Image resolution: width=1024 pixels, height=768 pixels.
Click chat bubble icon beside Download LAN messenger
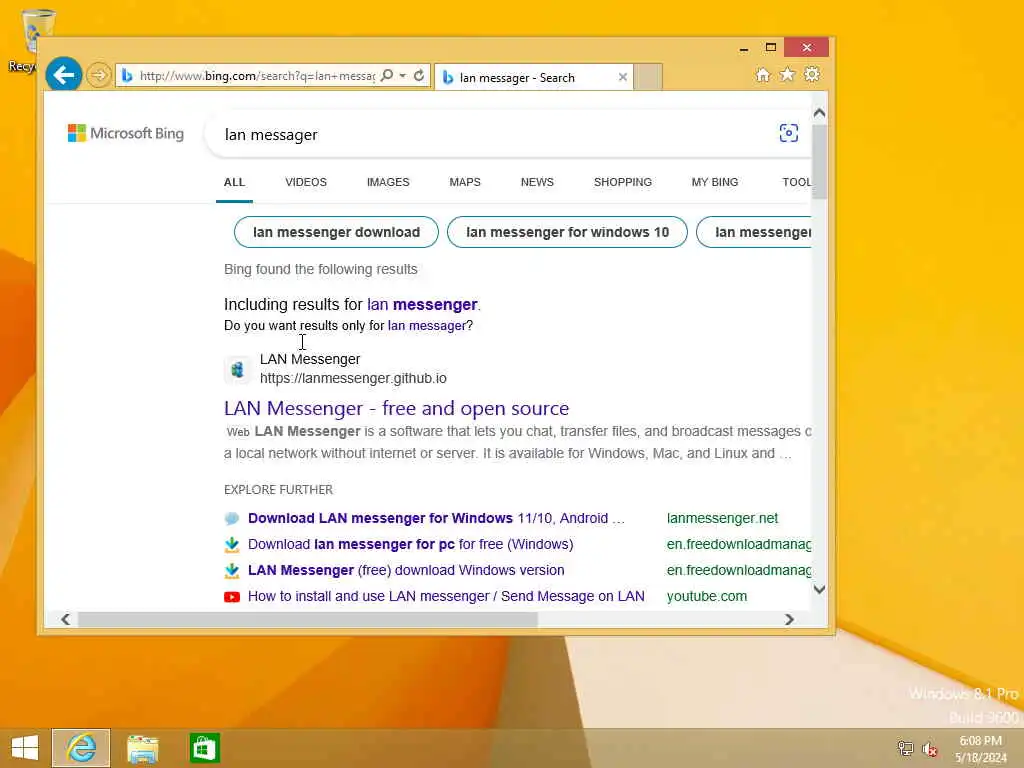coord(232,519)
